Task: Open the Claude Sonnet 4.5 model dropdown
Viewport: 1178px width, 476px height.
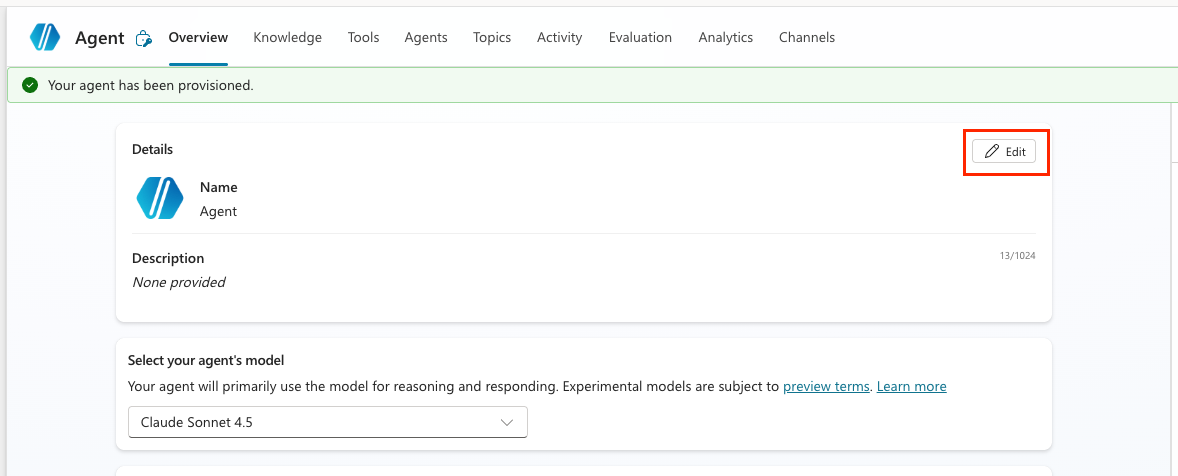Action: [328, 422]
